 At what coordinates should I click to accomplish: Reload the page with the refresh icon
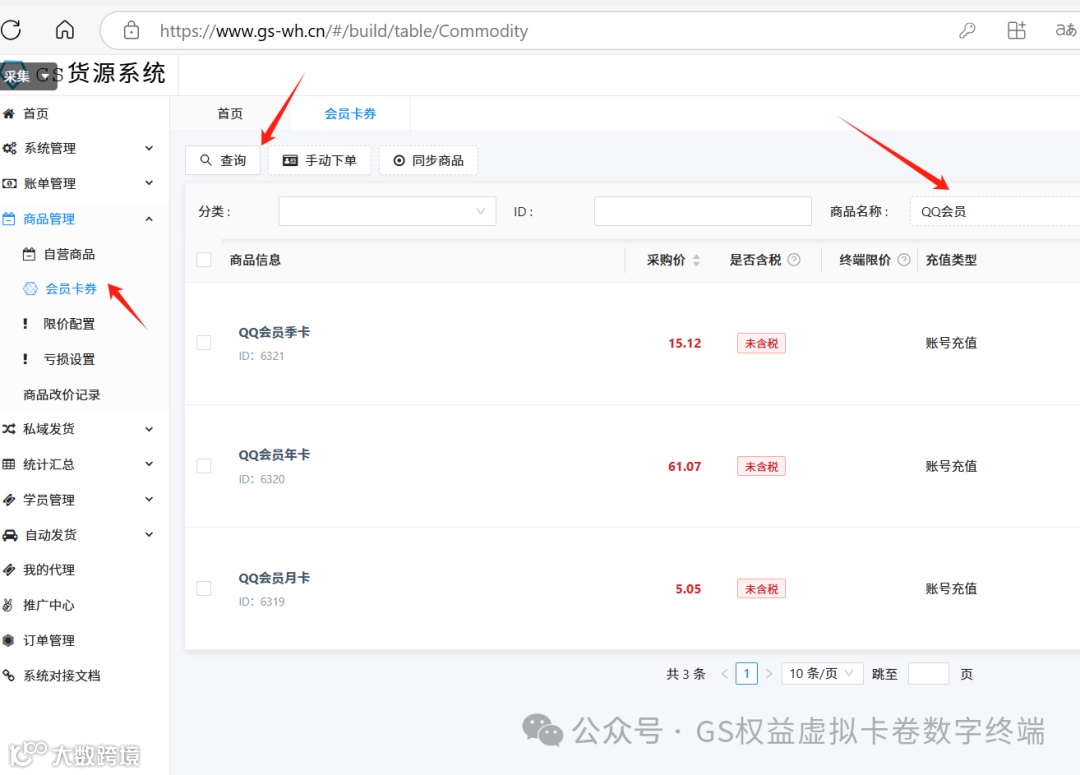(x=11, y=30)
